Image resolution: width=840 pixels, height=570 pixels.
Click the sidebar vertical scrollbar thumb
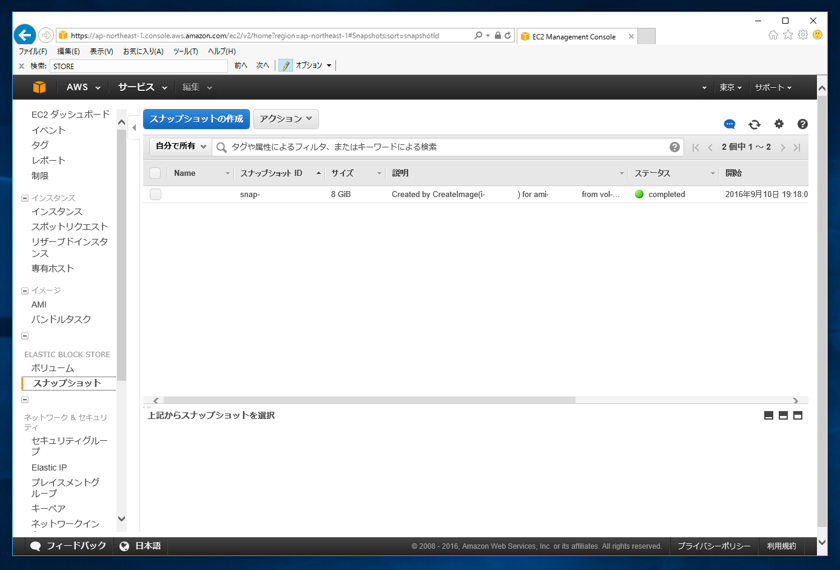(121, 255)
